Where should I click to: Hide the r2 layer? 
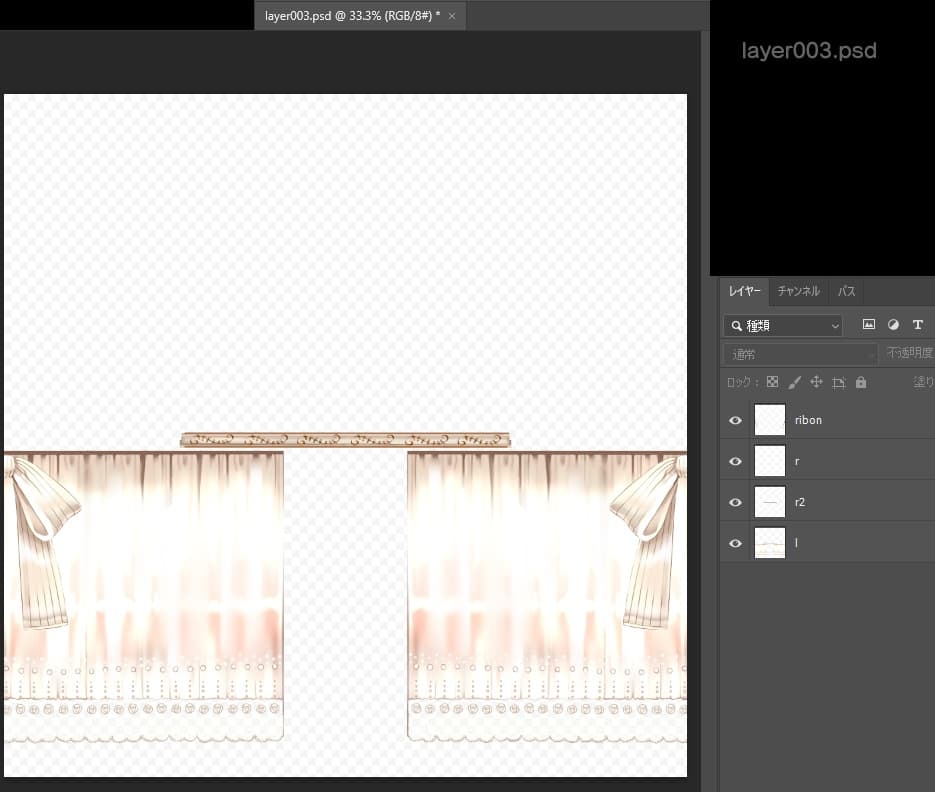click(736, 502)
